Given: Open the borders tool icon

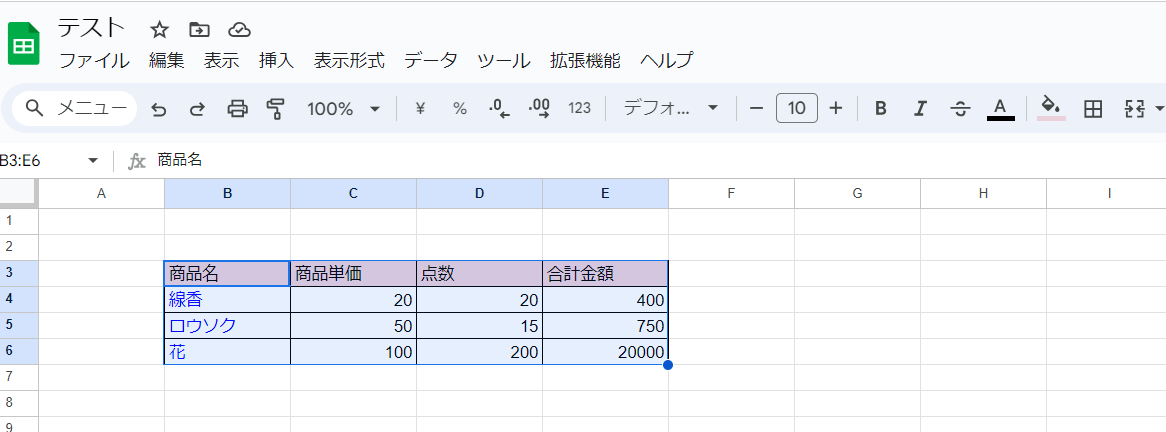Looking at the screenshot, I should [1093, 109].
